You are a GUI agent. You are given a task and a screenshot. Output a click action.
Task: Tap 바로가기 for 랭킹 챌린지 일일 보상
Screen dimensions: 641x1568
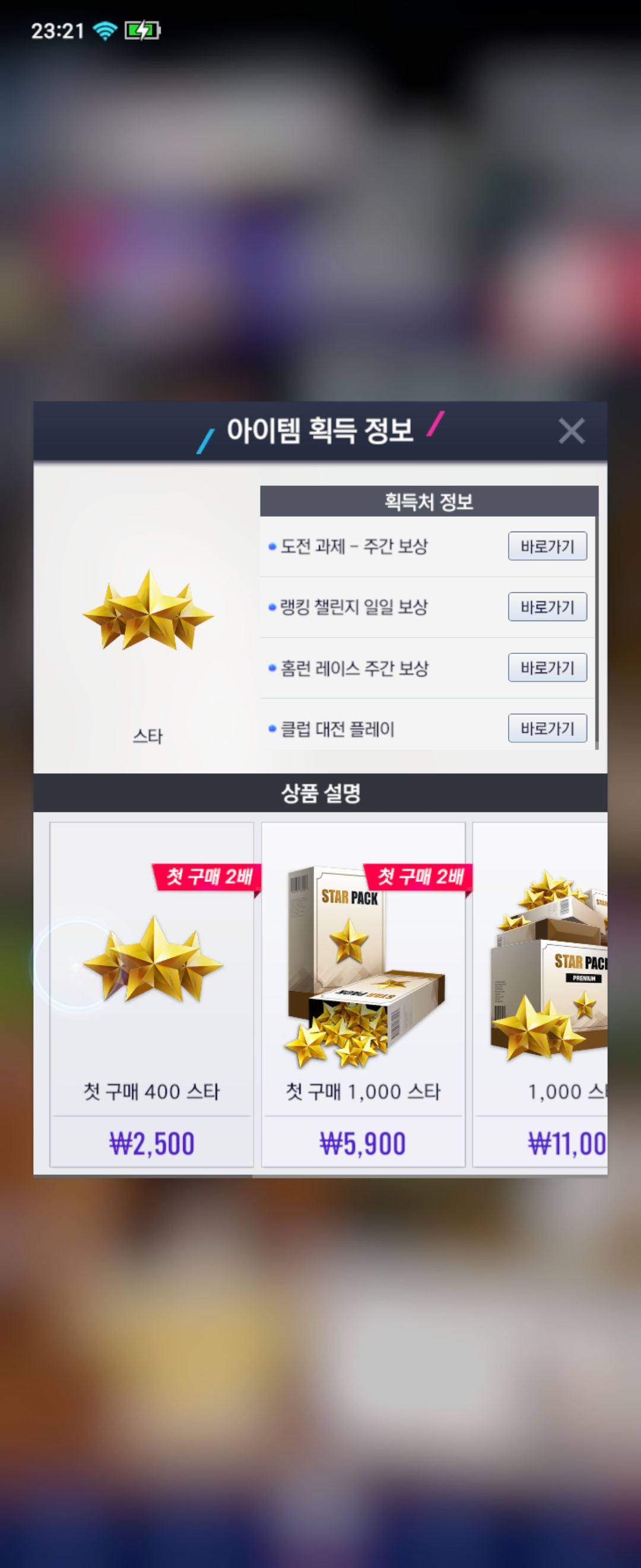pos(547,607)
